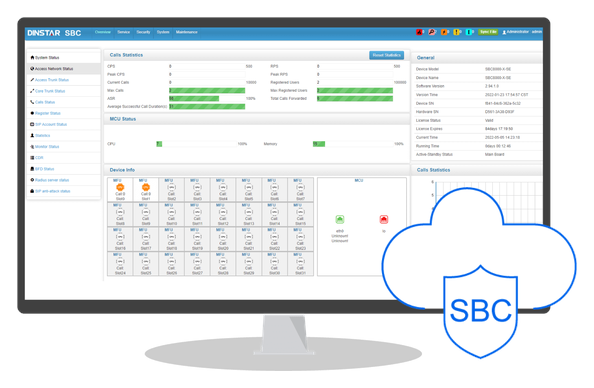Select the MFU Slot7 card icon
Screen dimensions: 594x388
pos(300,187)
